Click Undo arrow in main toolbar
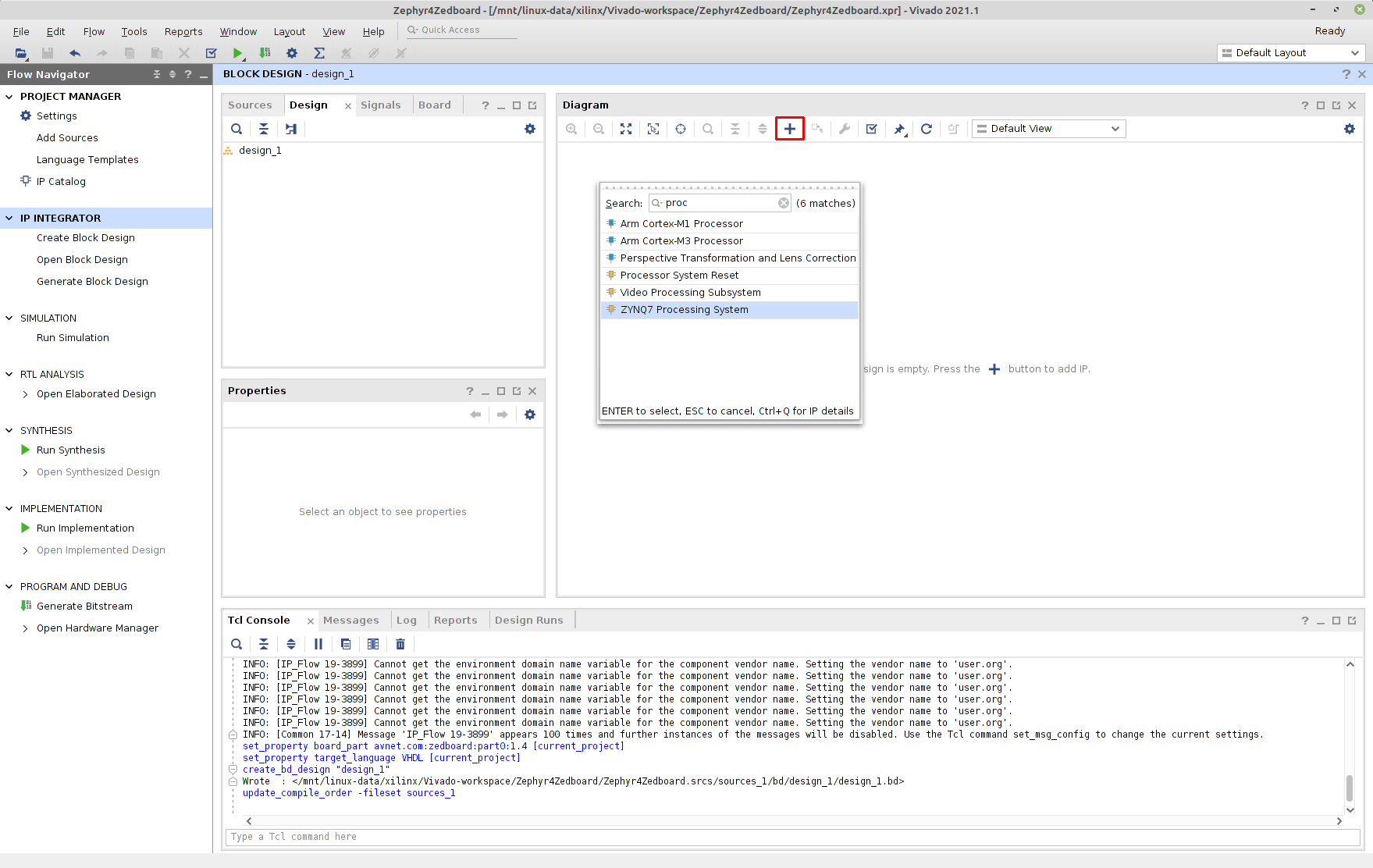 point(75,53)
